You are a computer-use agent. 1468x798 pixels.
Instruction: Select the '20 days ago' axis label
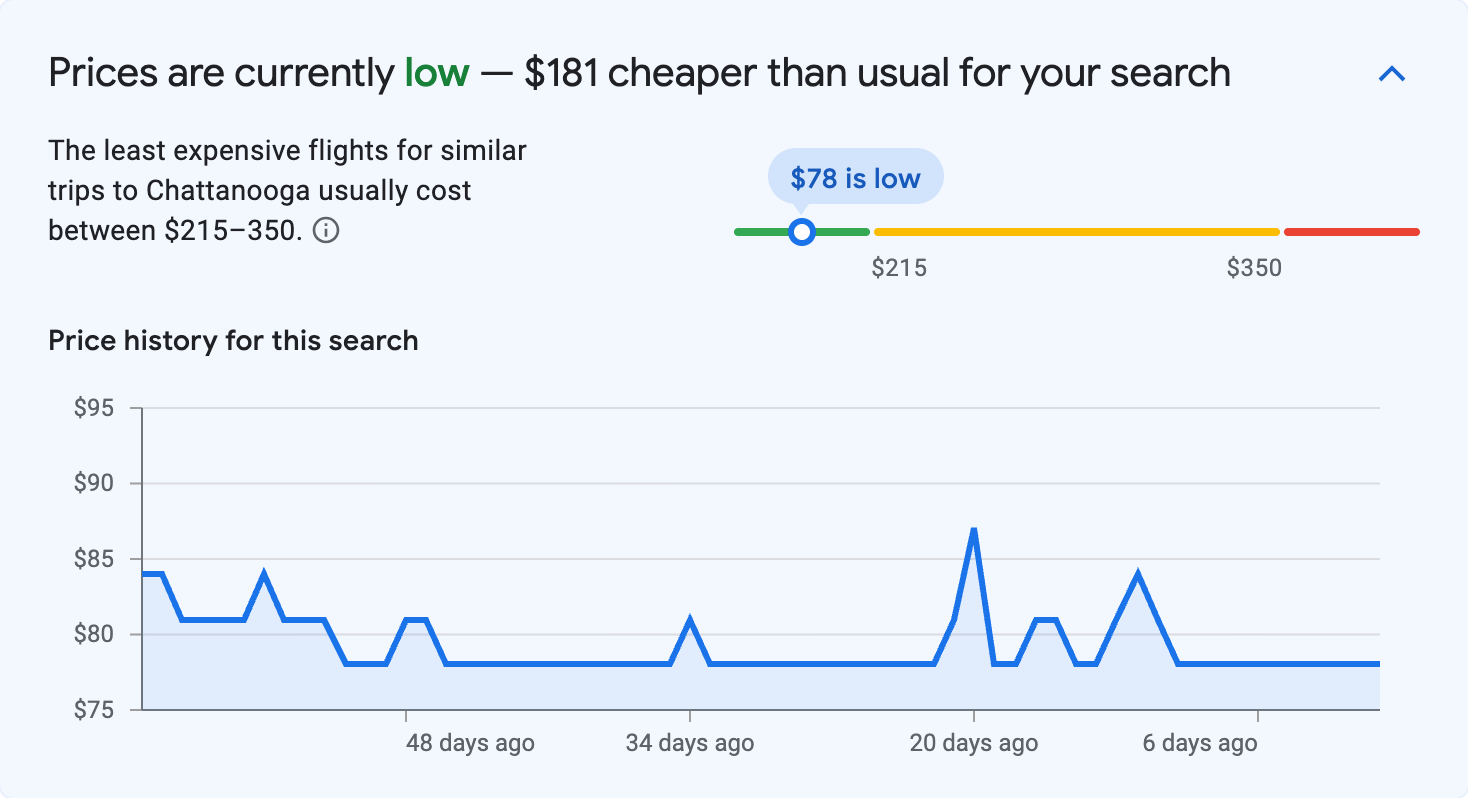click(x=972, y=743)
